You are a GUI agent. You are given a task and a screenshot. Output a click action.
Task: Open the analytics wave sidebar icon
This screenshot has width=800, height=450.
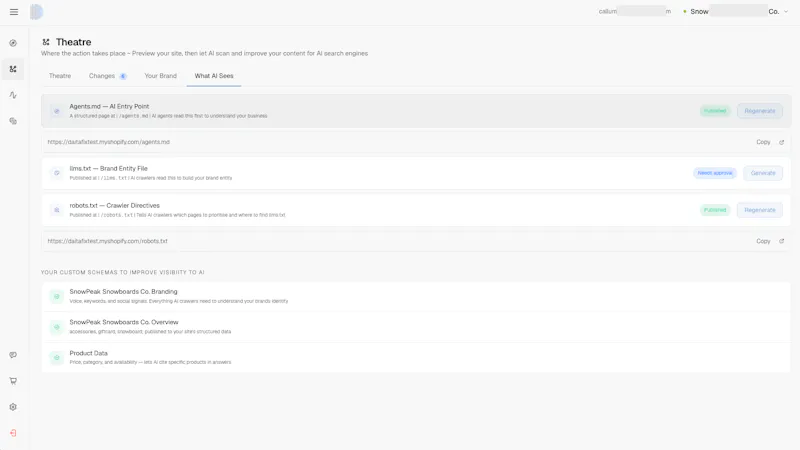(x=13, y=95)
